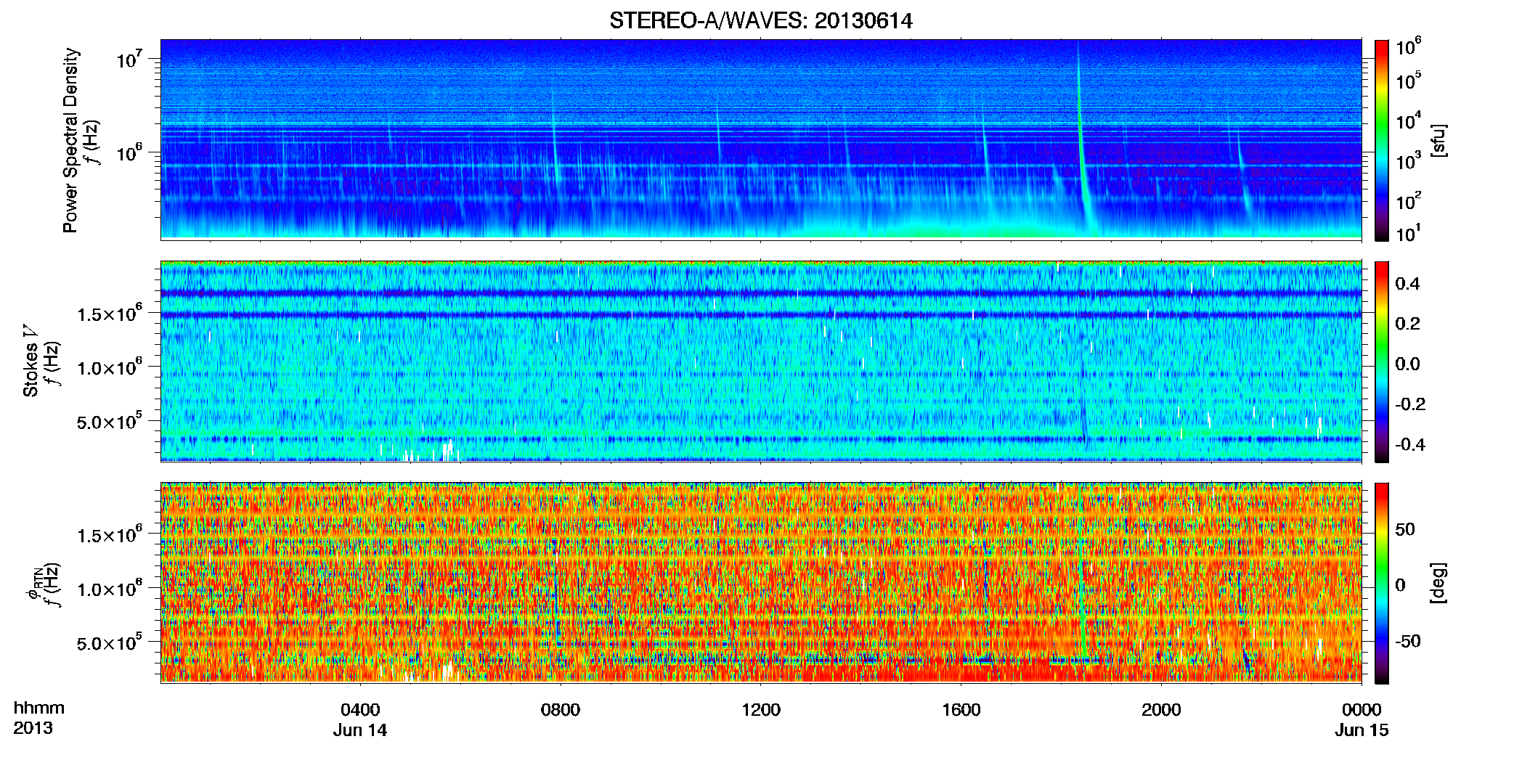
Task: Select the Power Spectral Density axis label
Action: (70, 140)
